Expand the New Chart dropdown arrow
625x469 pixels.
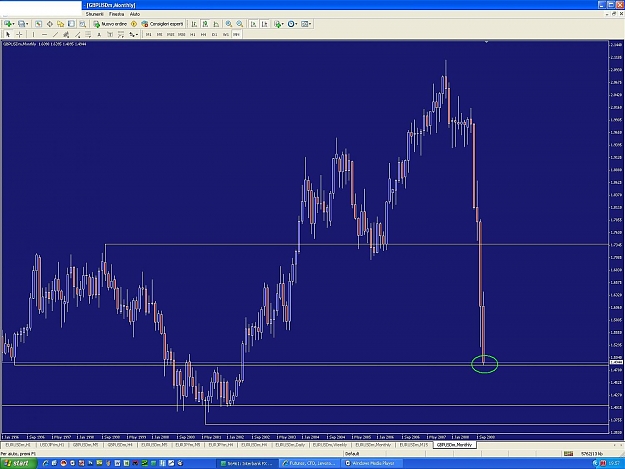point(13,24)
